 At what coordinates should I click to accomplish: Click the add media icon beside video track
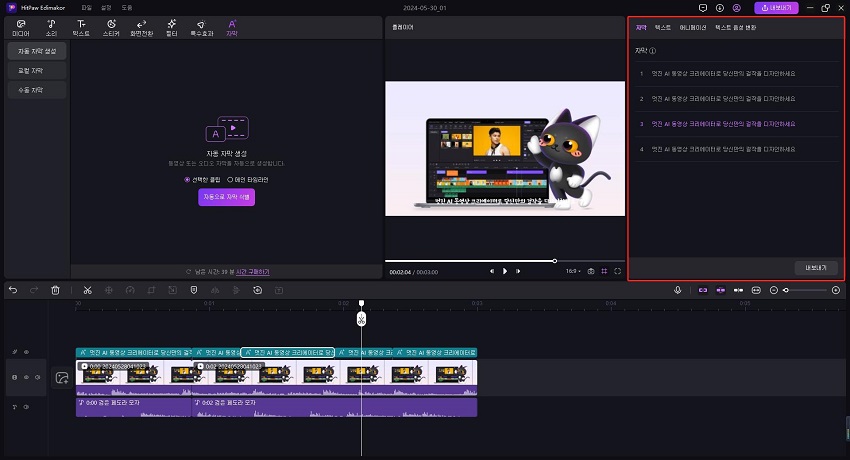tap(62, 378)
